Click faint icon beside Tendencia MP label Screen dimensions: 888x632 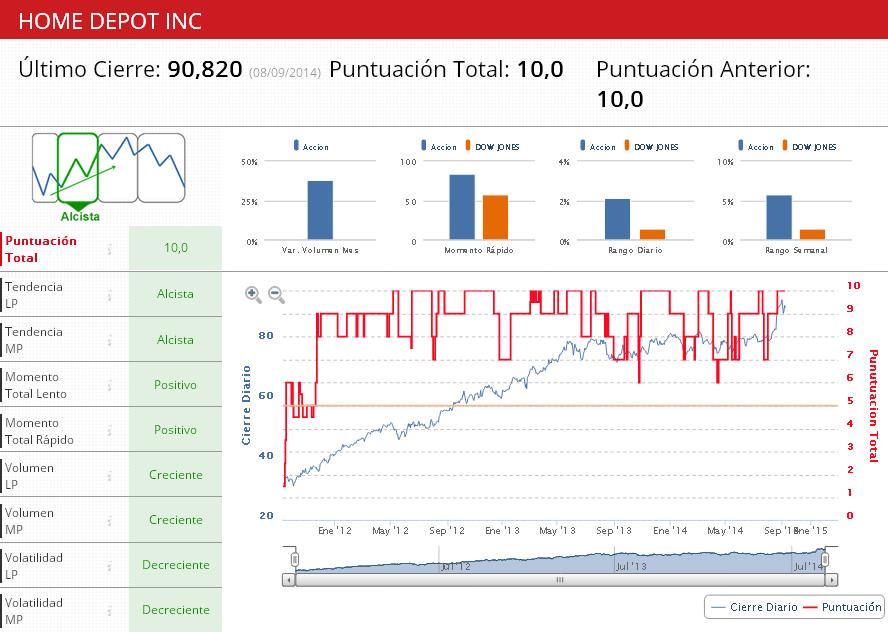click(109, 340)
